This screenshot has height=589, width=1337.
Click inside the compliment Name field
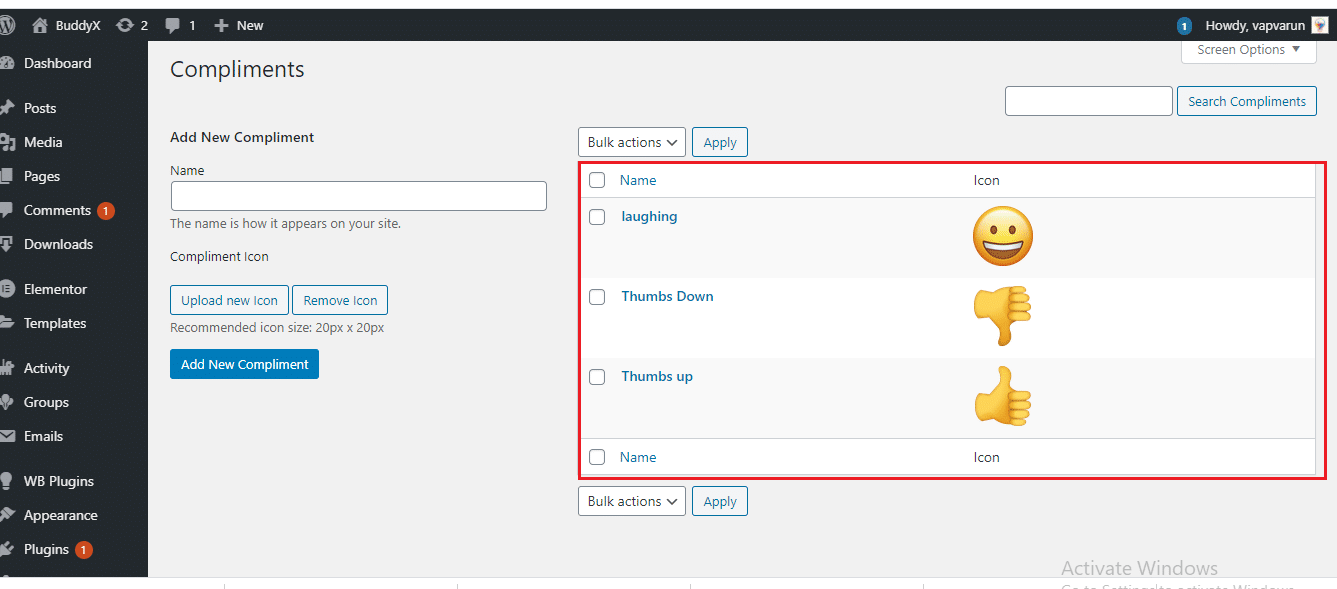click(x=357, y=195)
